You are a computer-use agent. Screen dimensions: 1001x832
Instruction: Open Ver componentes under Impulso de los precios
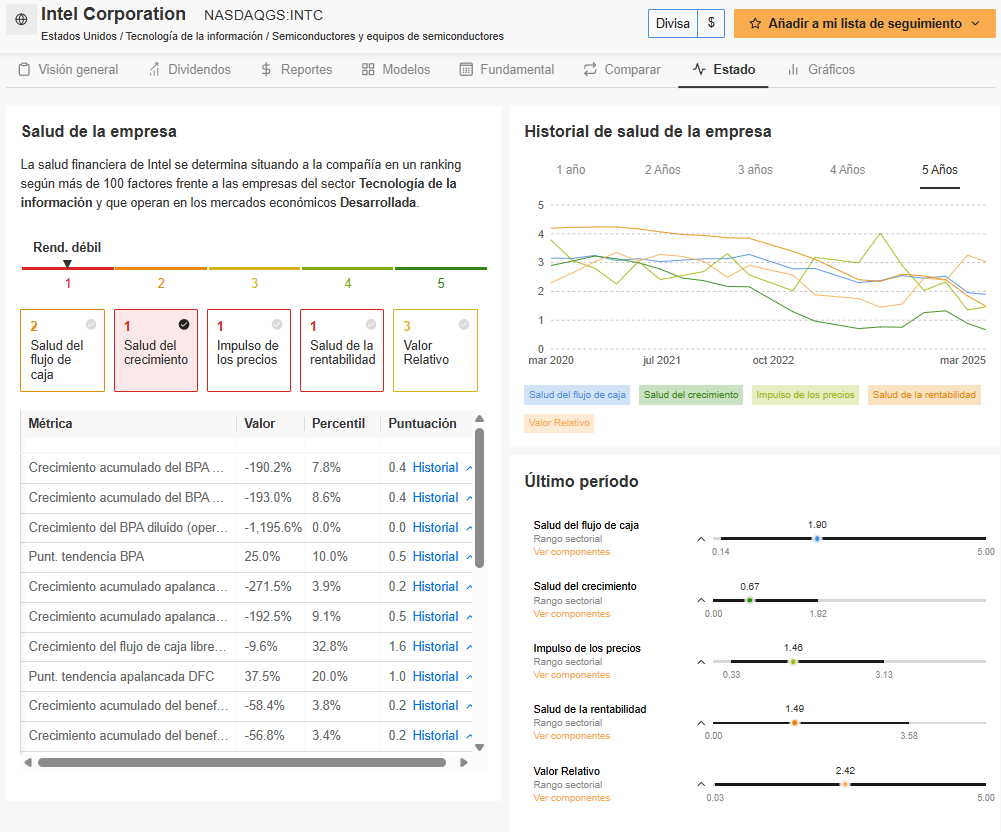[572, 675]
